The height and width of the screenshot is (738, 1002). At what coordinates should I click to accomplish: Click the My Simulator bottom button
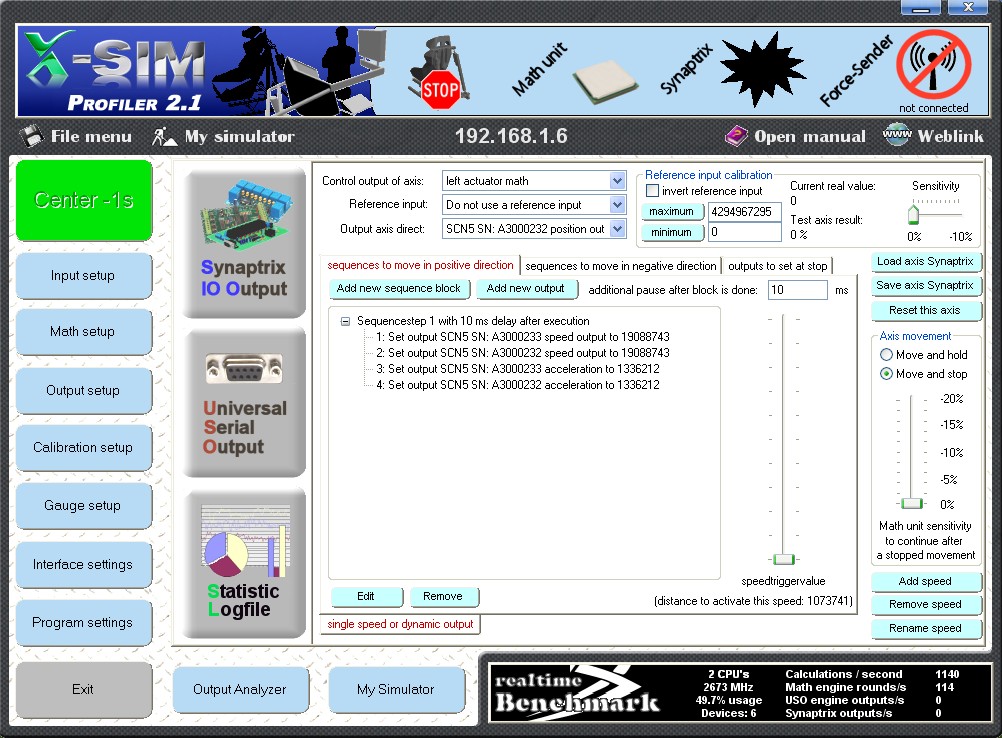[396, 689]
